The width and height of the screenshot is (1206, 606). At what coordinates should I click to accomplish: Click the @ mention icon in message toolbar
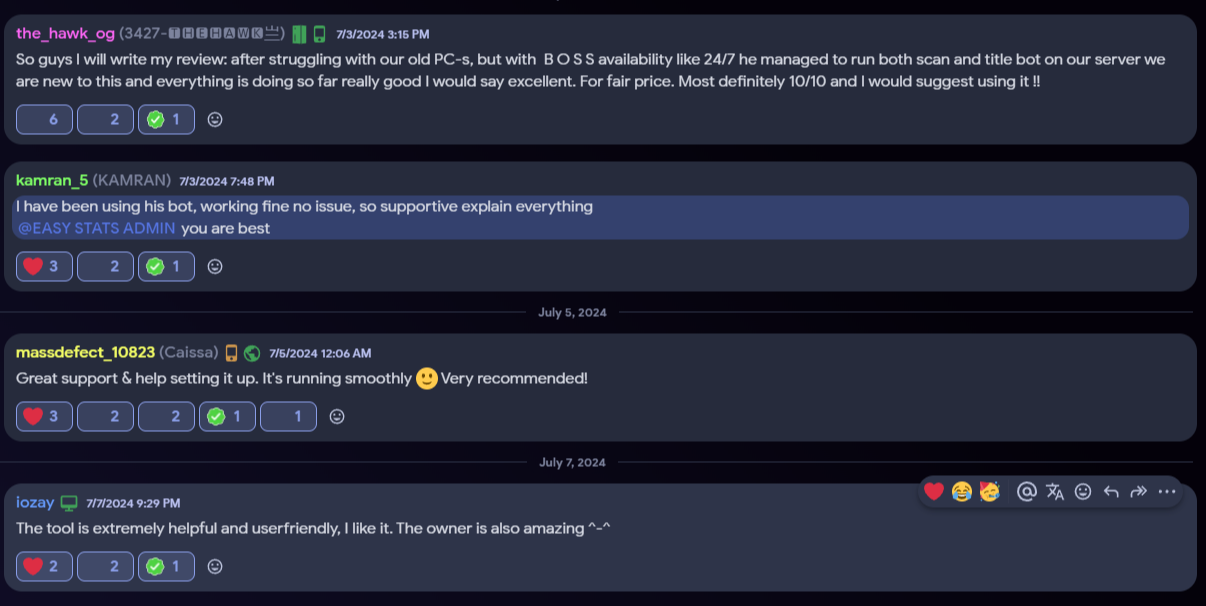click(1026, 491)
